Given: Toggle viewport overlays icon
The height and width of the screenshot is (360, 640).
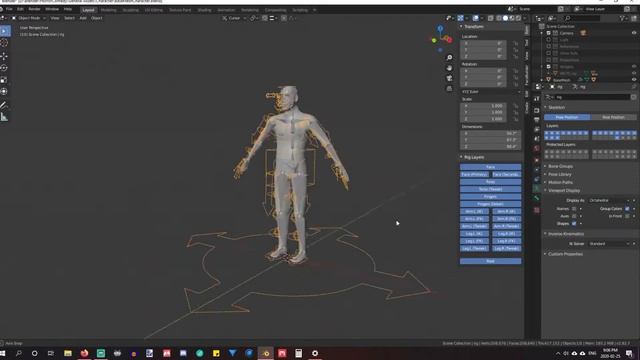Looking at the screenshot, I should click(476, 18).
